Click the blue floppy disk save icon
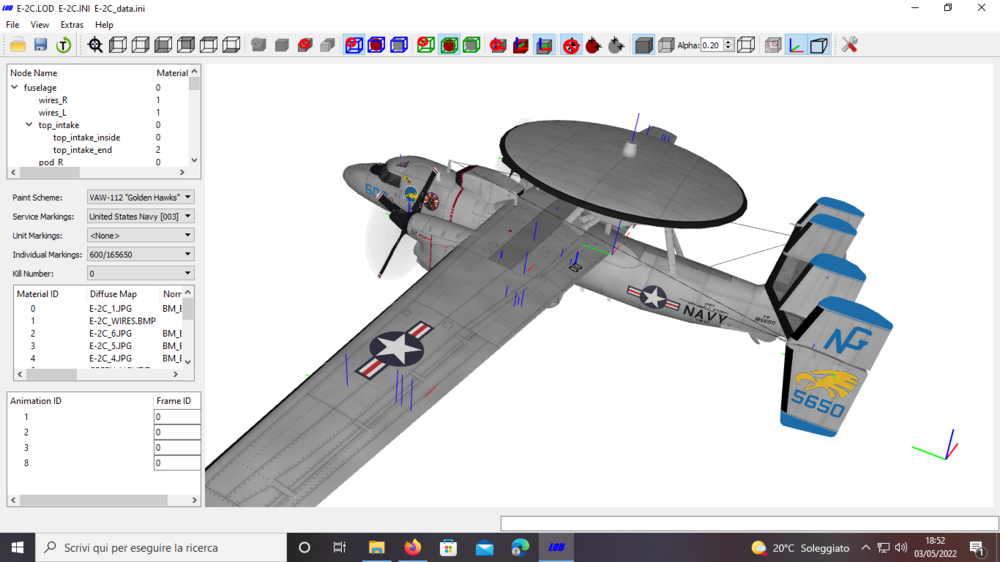The width and height of the screenshot is (1000, 562). pyautogui.click(x=41, y=45)
